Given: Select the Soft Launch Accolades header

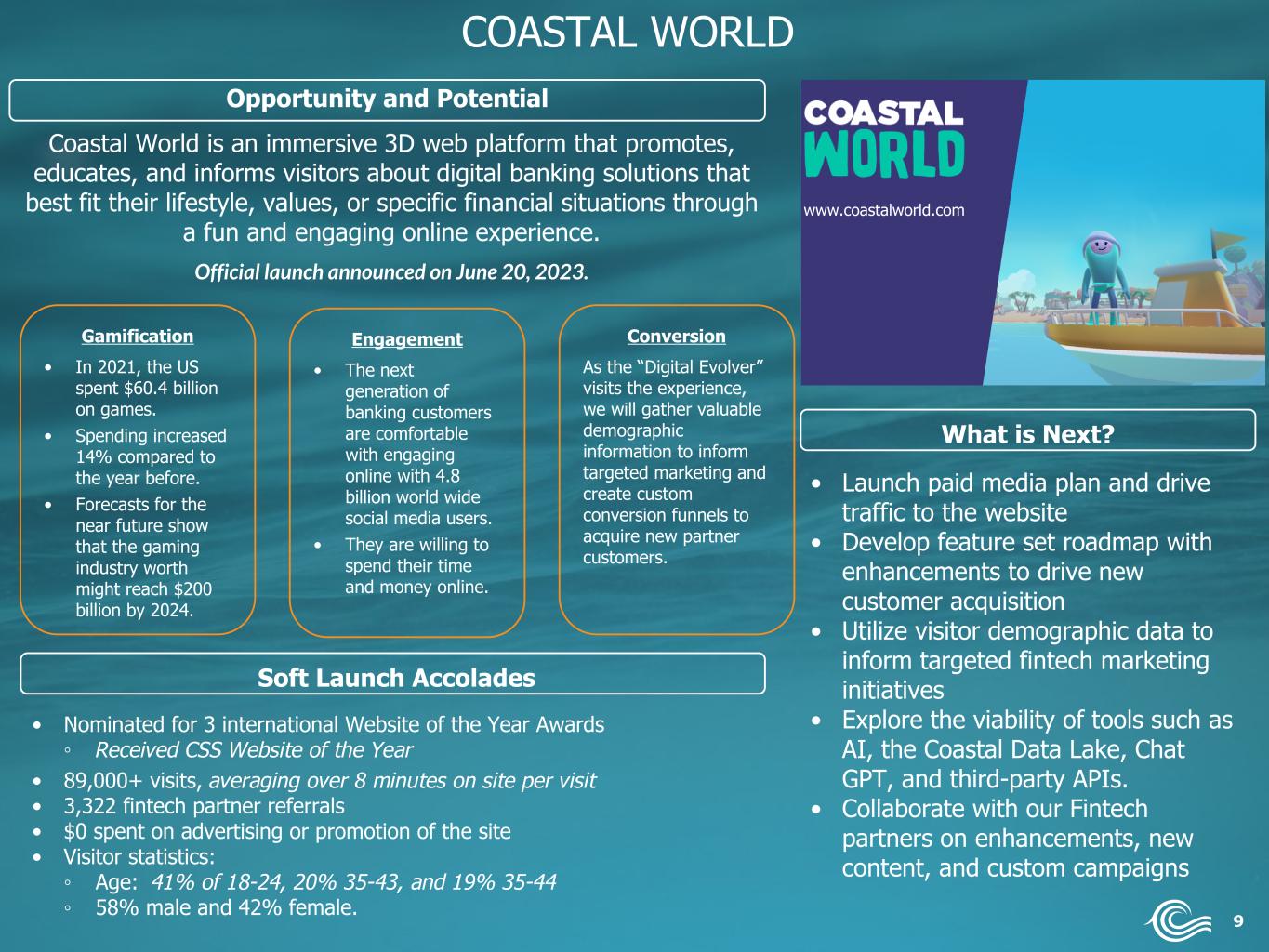Looking at the screenshot, I should pos(393,677).
